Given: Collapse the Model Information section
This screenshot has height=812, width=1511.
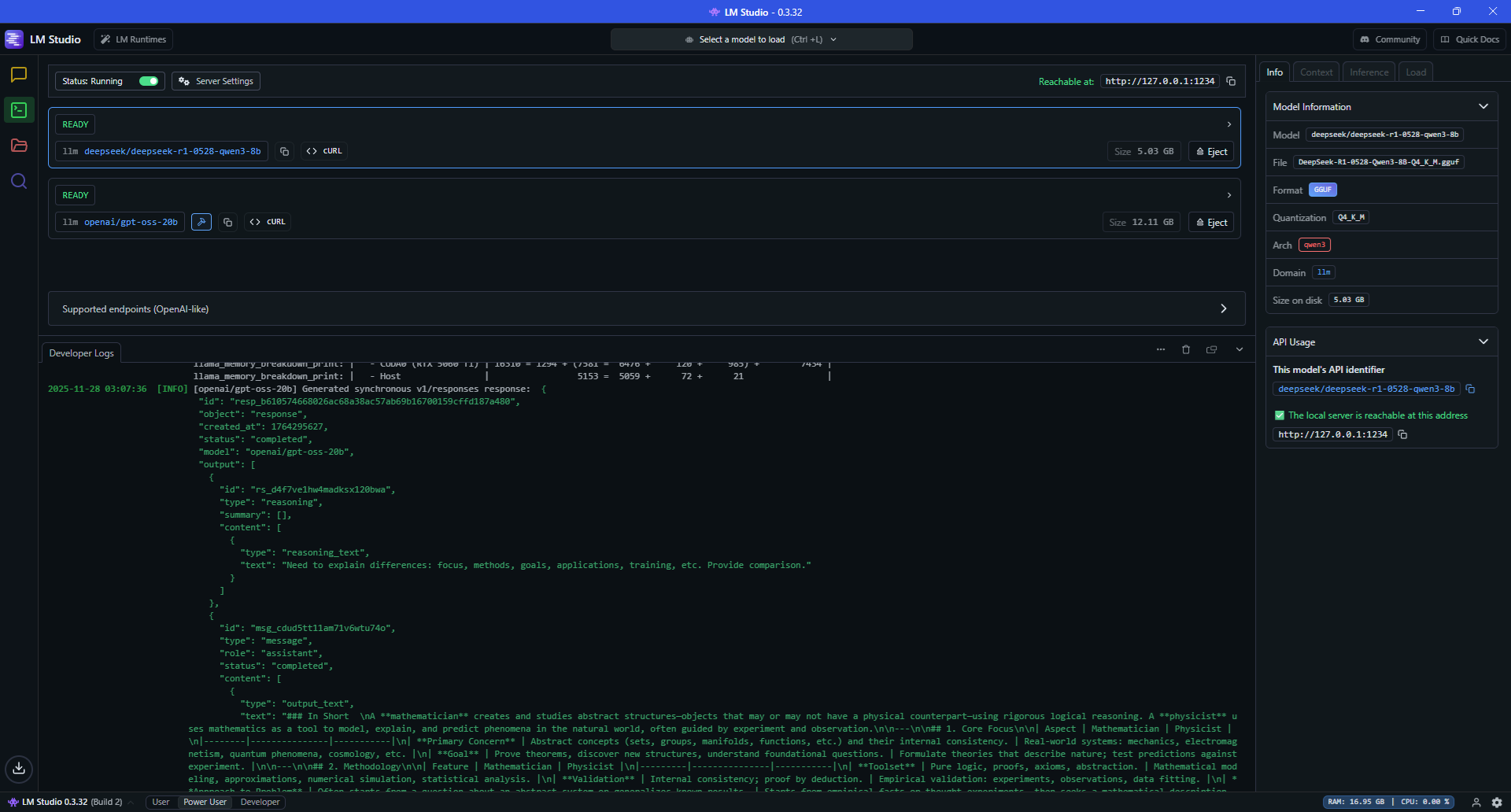Looking at the screenshot, I should (1483, 106).
